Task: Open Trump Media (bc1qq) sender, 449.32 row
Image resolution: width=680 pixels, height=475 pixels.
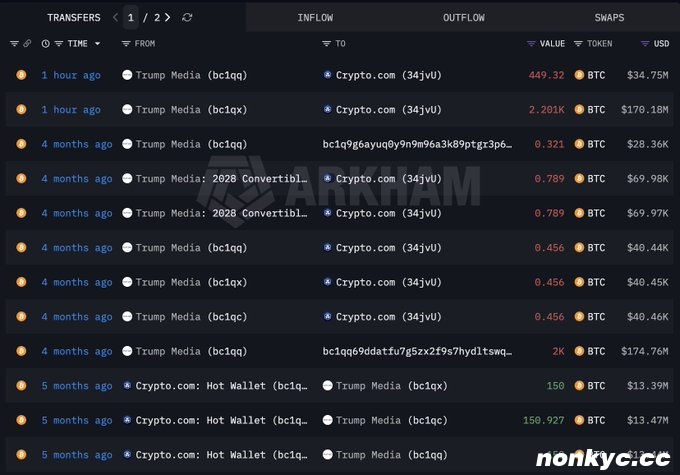Action: 191,75
